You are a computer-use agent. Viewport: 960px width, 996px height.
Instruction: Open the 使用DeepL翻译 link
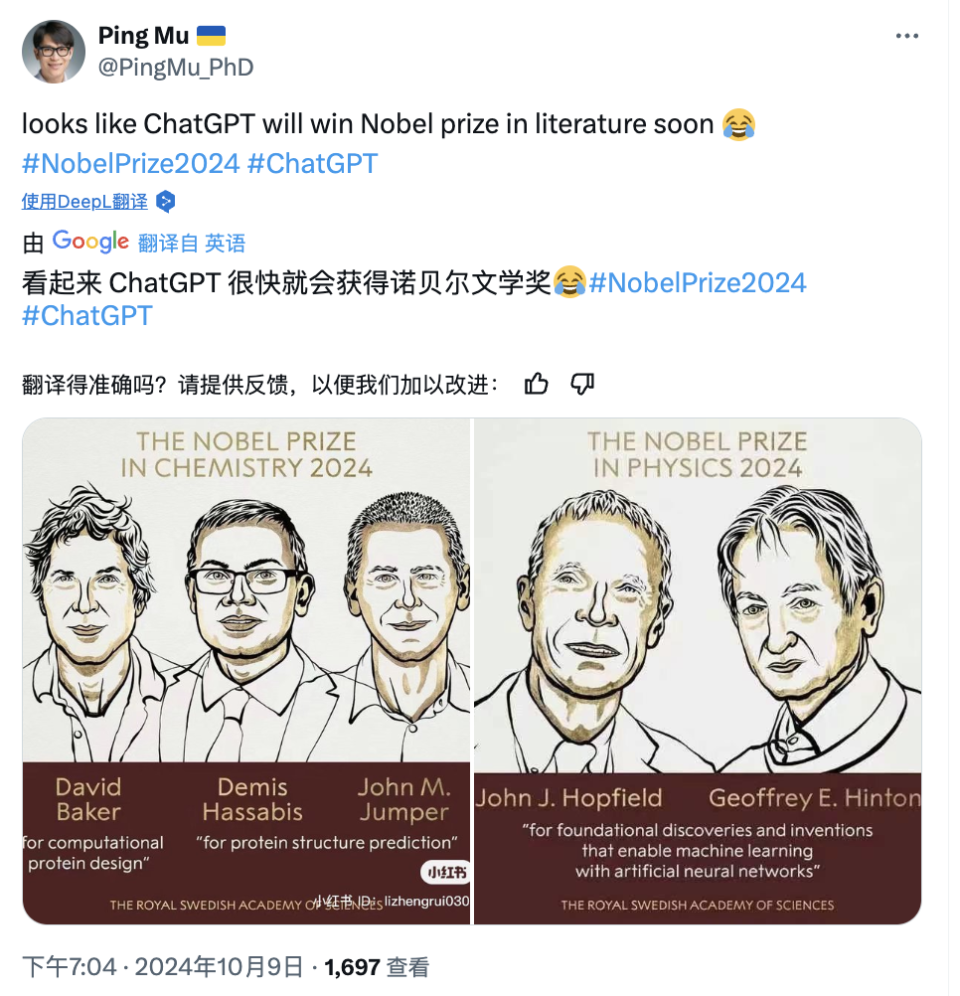click(85, 202)
